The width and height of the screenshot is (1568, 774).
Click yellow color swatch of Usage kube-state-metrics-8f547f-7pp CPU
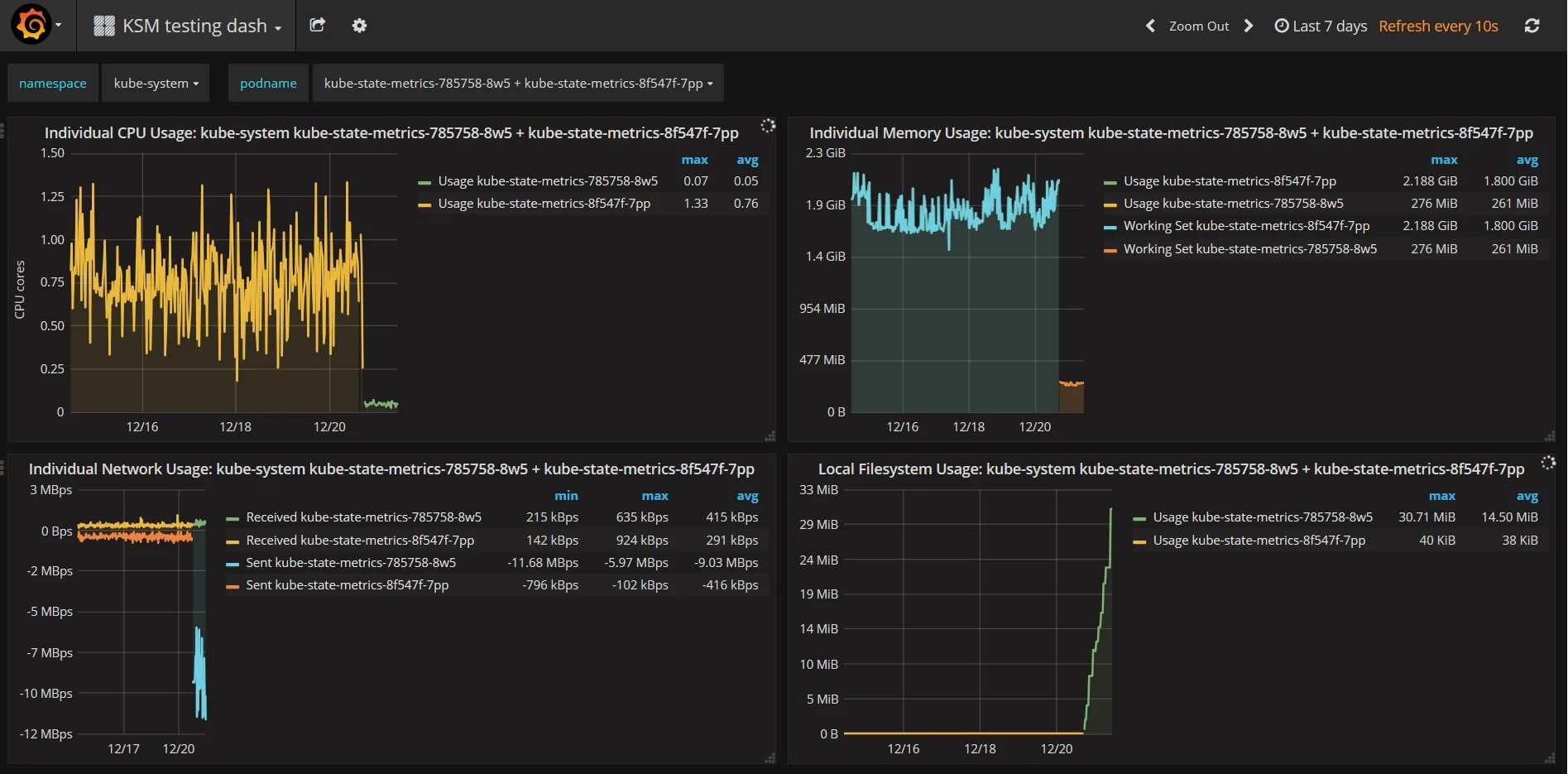[424, 204]
